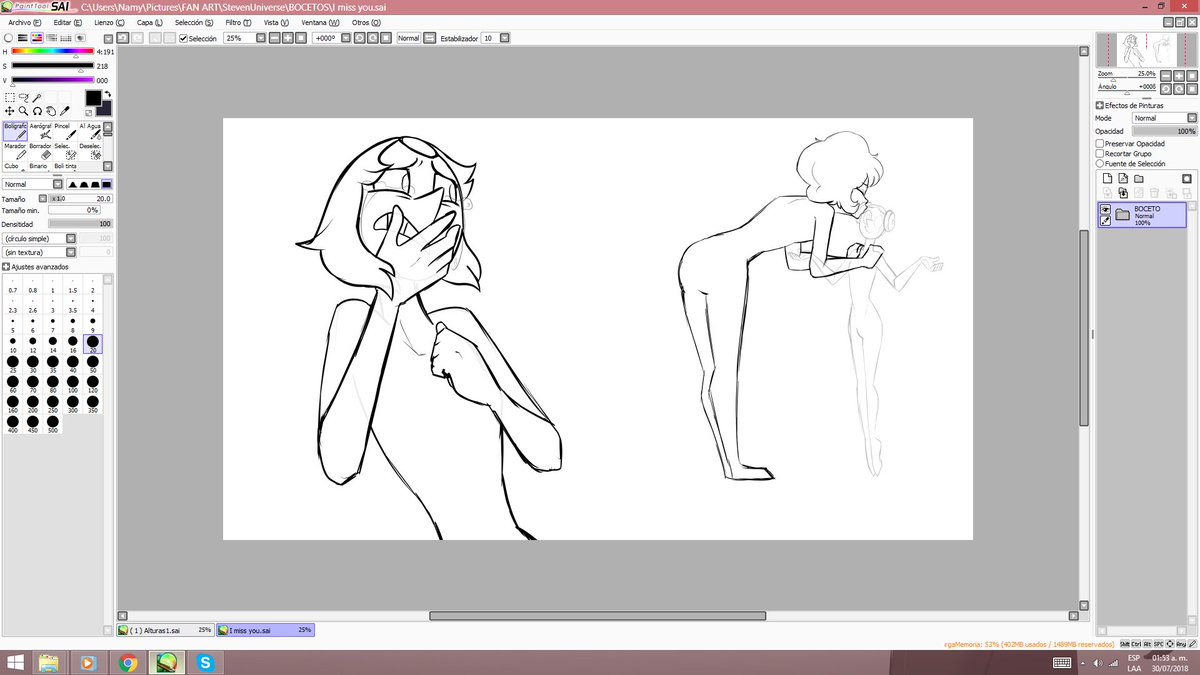The width and height of the screenshot is (1200, 675).
Task: Open the (sin textura) texture dropdown
Action: (x=71, y=252)
